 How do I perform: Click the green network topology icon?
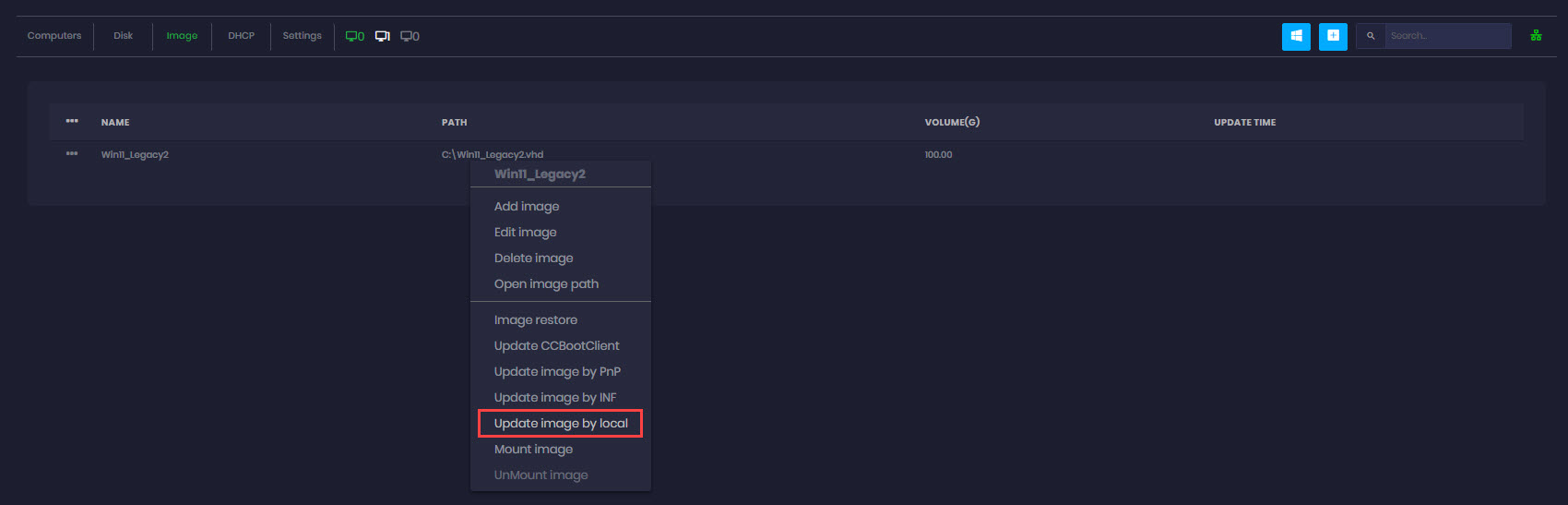click(1536, 36)
